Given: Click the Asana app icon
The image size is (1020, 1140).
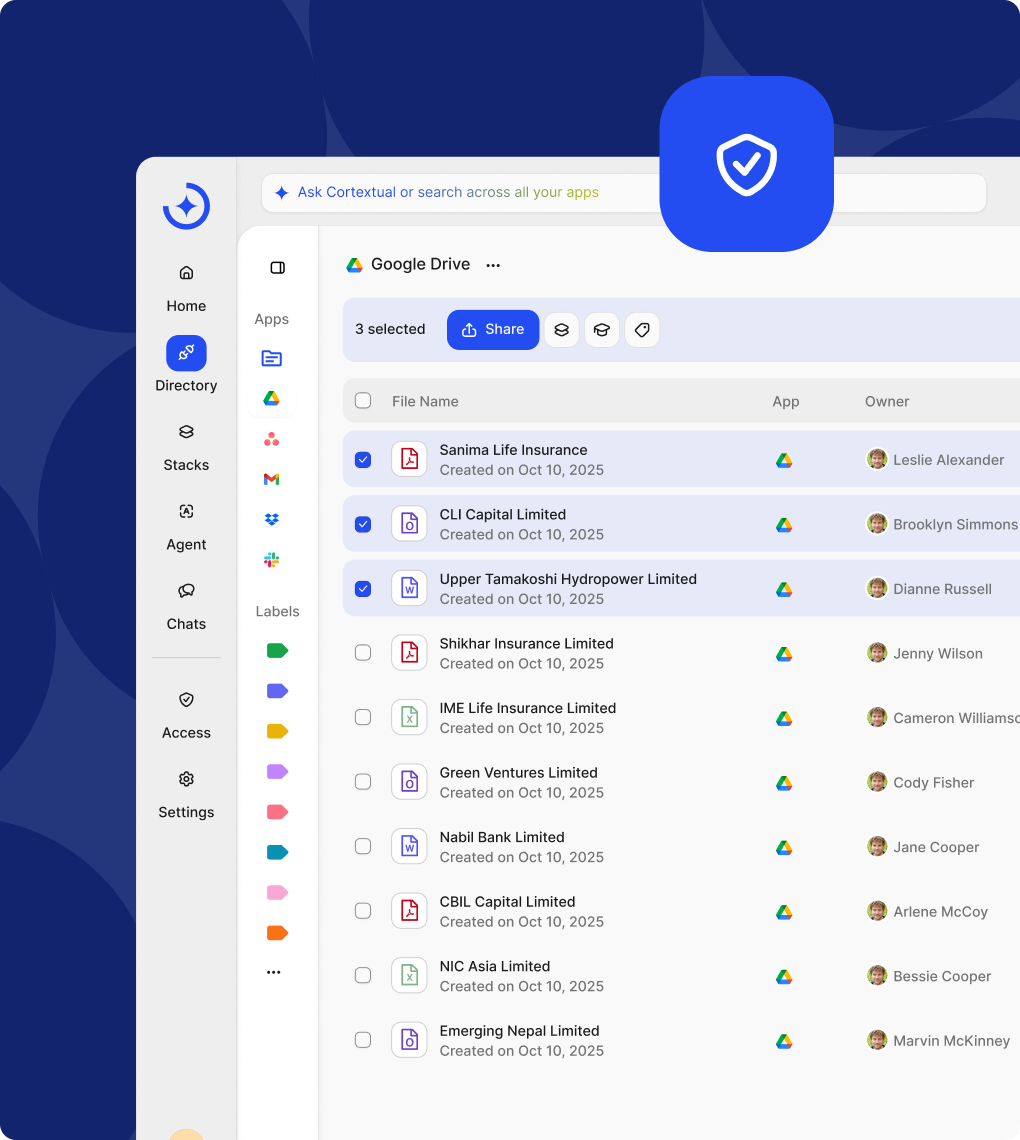Looking at the screenshot, I should pos(271,439).
